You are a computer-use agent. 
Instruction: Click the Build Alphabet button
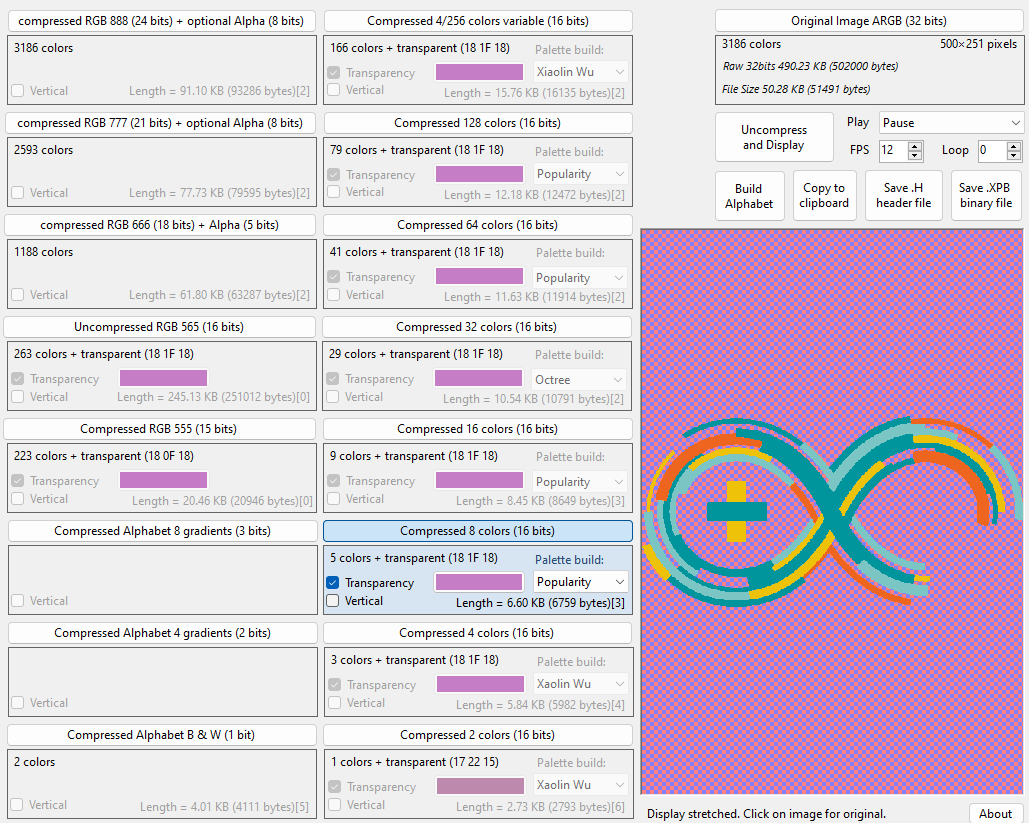click(x=749, y=196)
